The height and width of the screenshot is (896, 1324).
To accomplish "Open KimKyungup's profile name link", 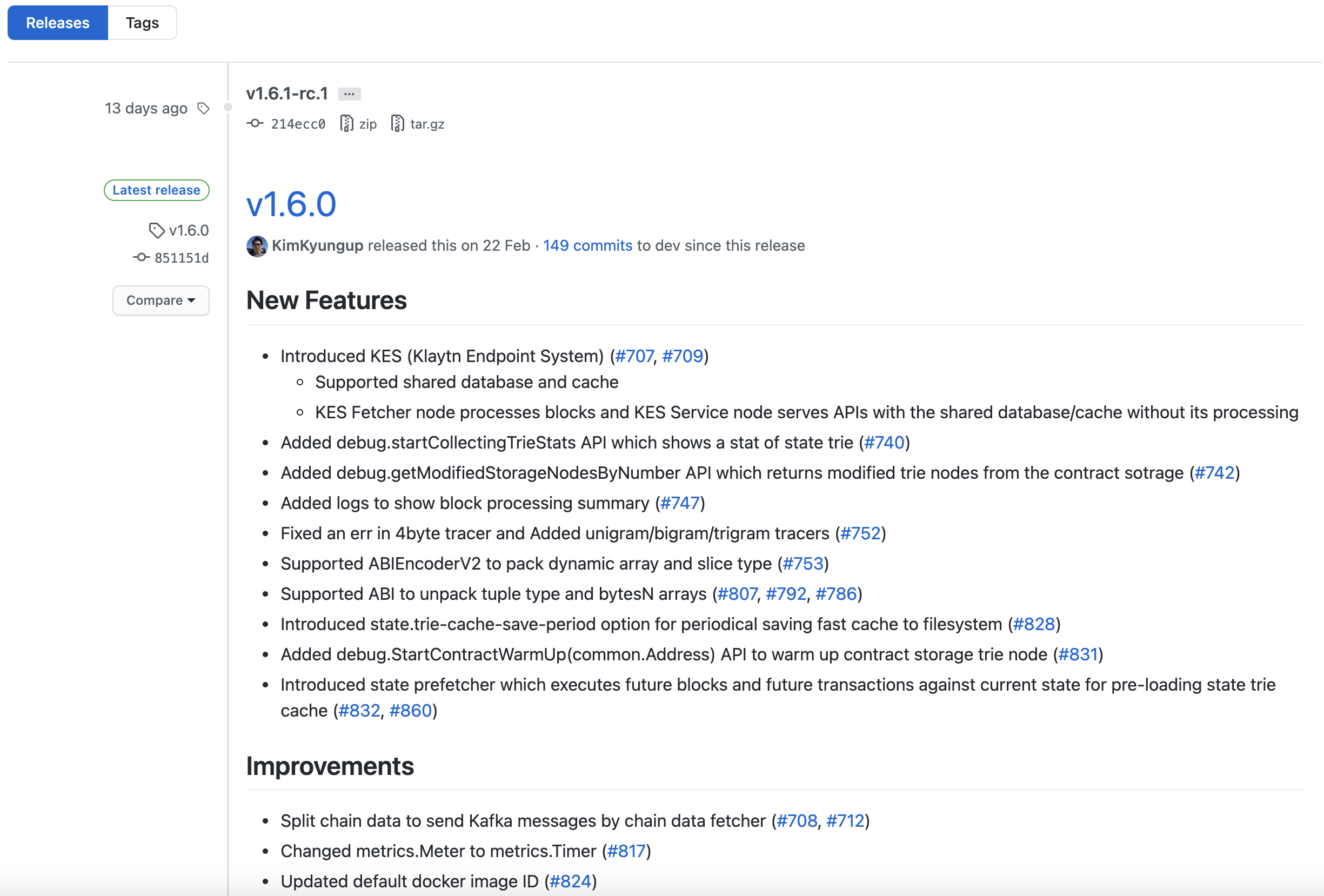I will pos(317,245).
